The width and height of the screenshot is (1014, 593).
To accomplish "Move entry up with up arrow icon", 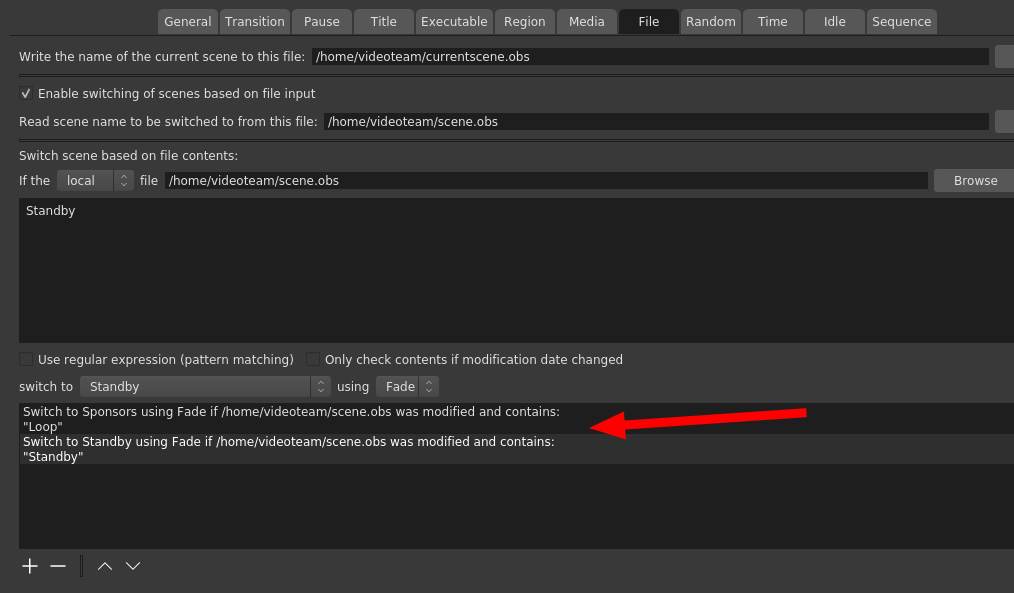I will click(x=105, y=566).
